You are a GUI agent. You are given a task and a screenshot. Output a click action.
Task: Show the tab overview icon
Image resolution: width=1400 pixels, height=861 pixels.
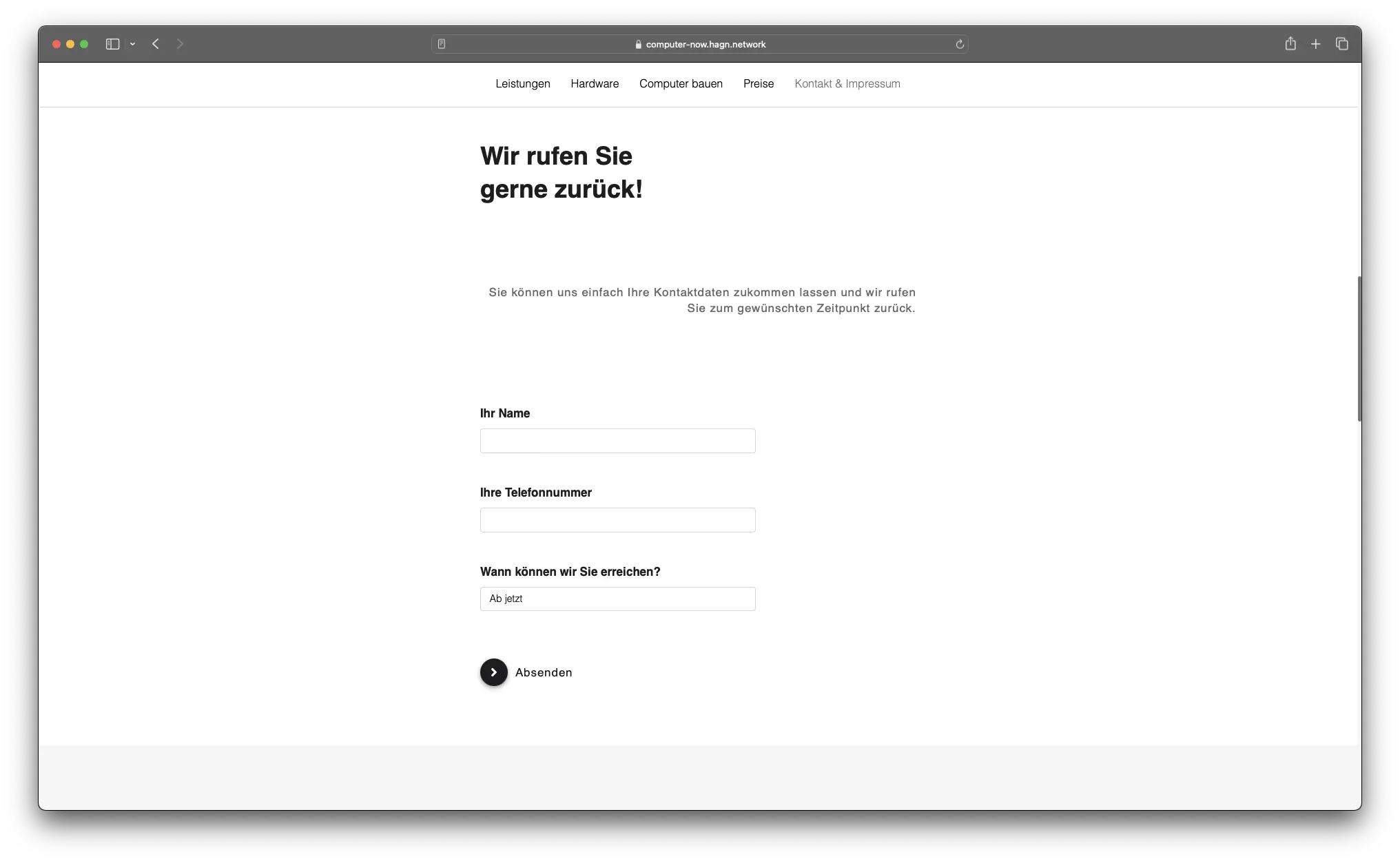(1341, 44)
